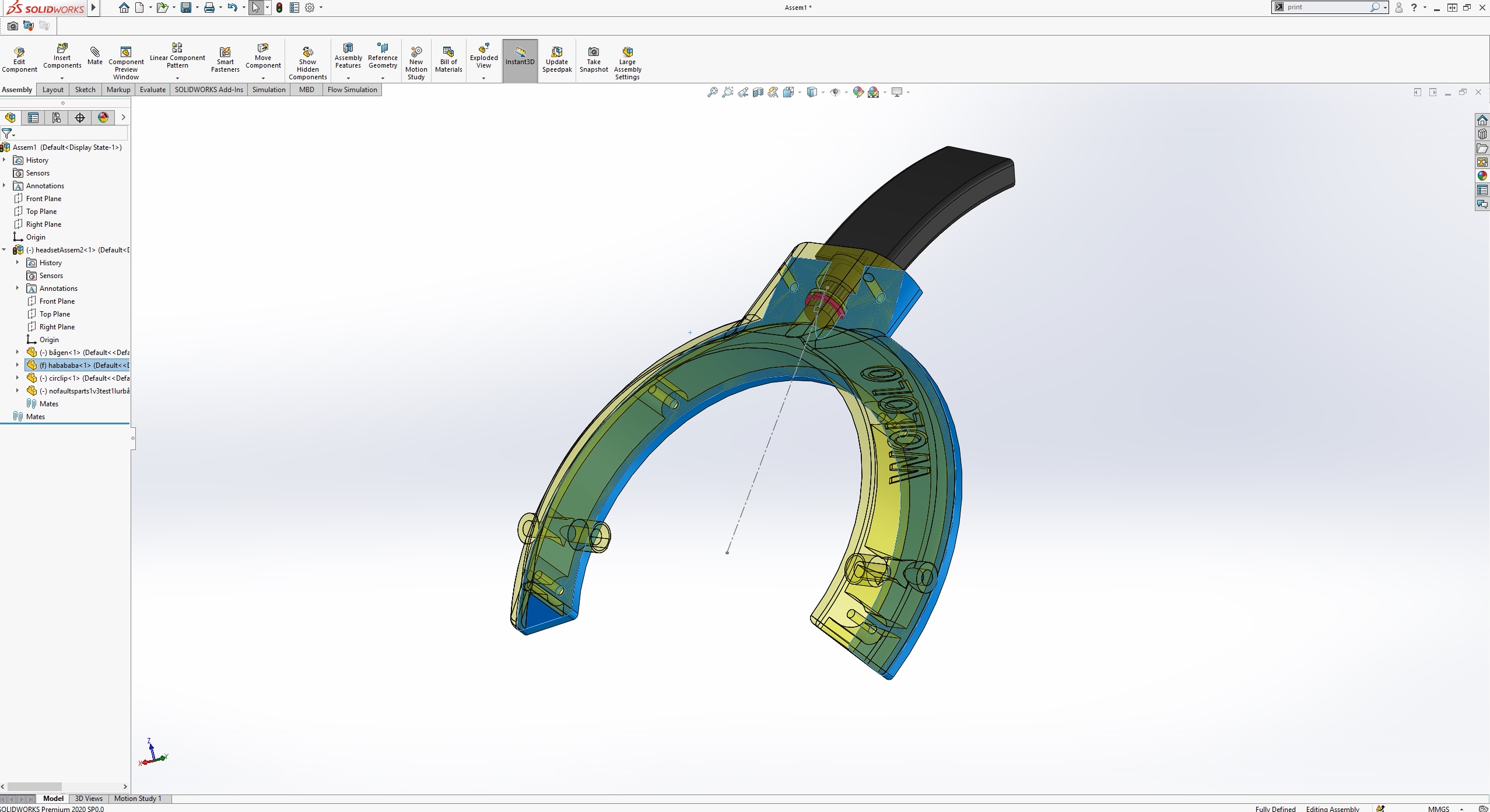Image resolution: width=1490 pixels, height=812 pixels.
Task: Select Sensors under headsetAssem2
Action: [45, 276]
